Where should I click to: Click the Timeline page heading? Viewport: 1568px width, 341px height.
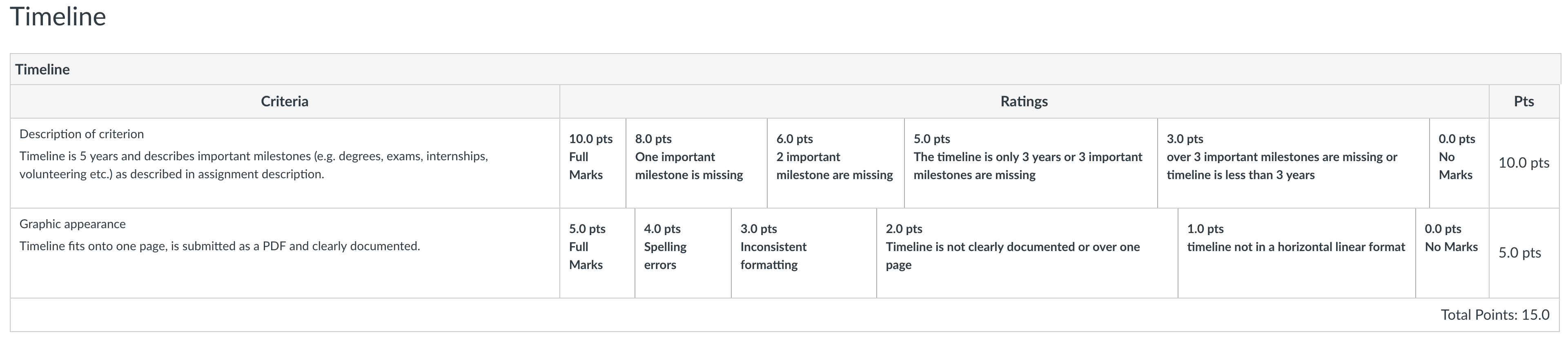[58, 16]
